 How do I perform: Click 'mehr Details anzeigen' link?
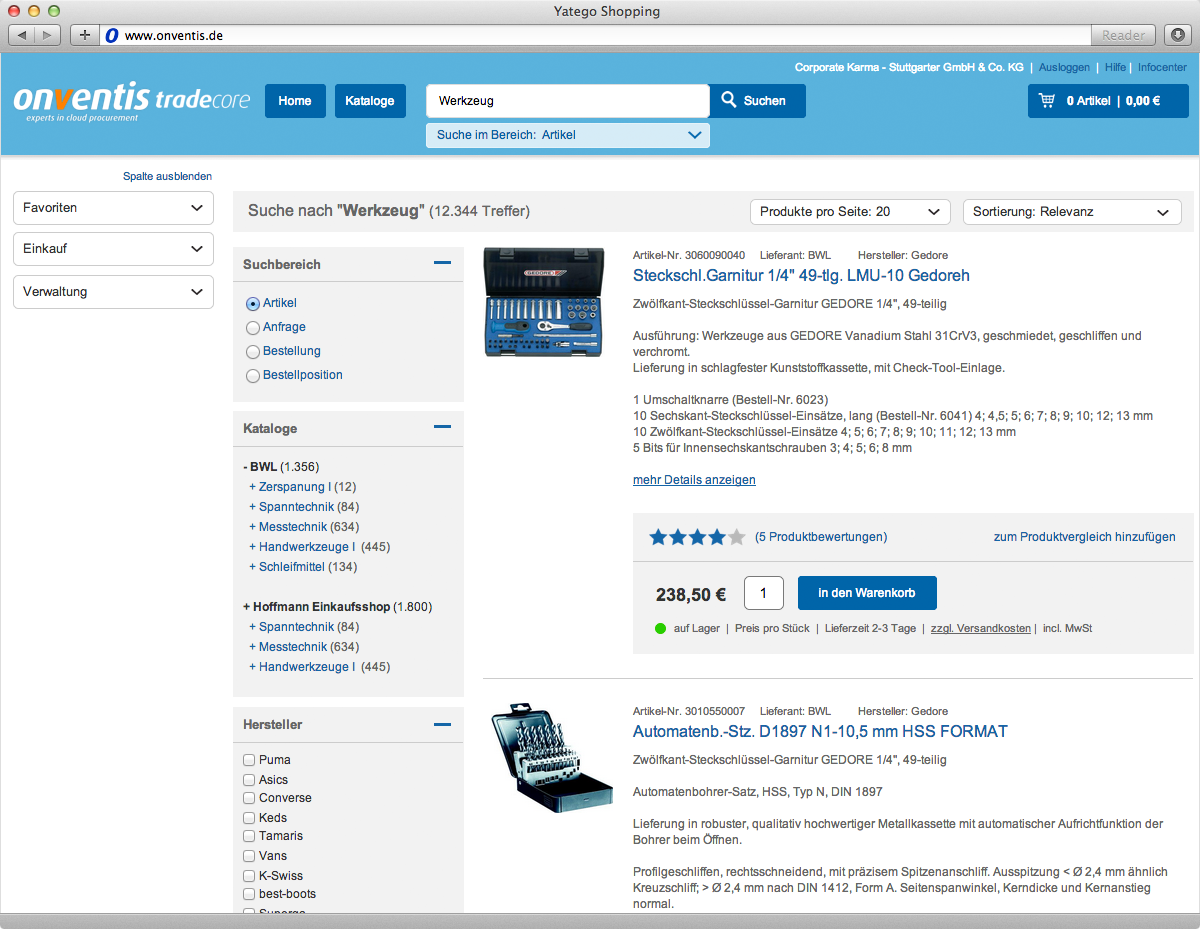tap(694, 480)
